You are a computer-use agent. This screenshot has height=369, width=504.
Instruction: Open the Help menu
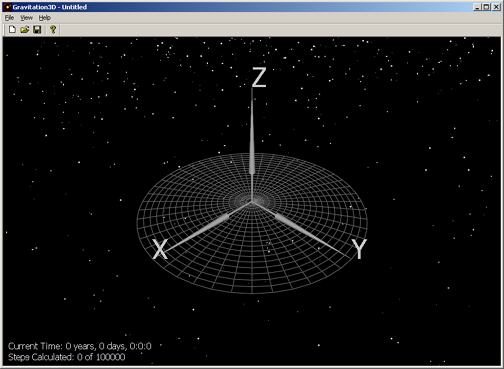coord(45,18)
